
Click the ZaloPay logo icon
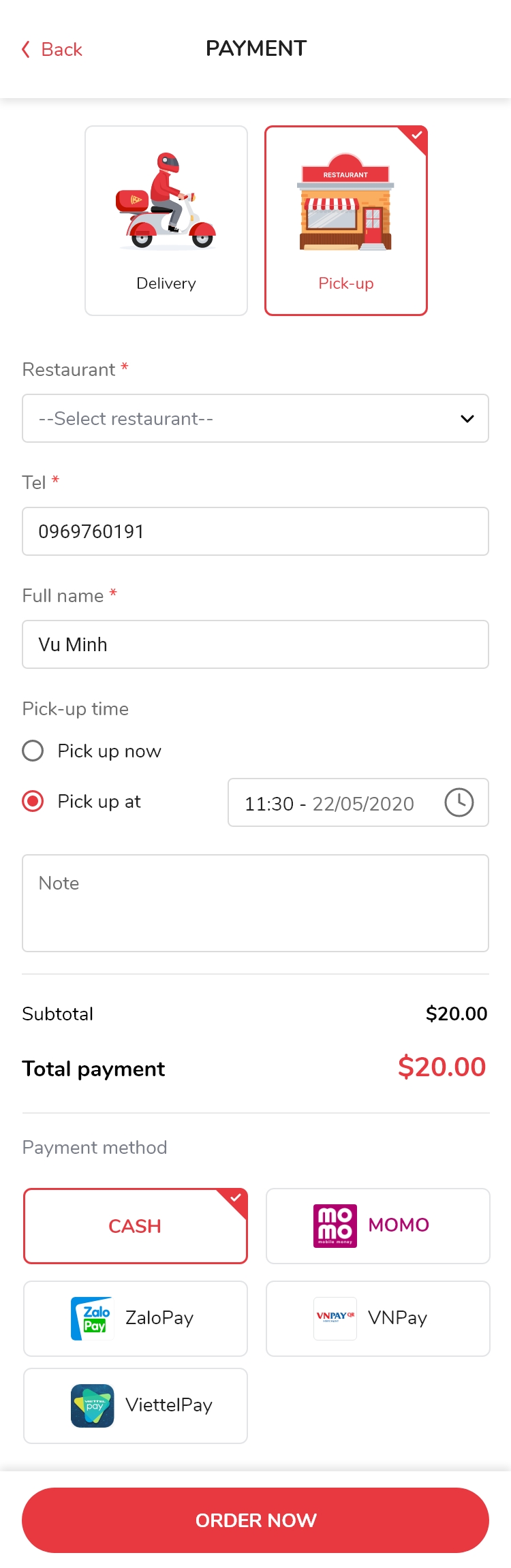pos(92,1319)
